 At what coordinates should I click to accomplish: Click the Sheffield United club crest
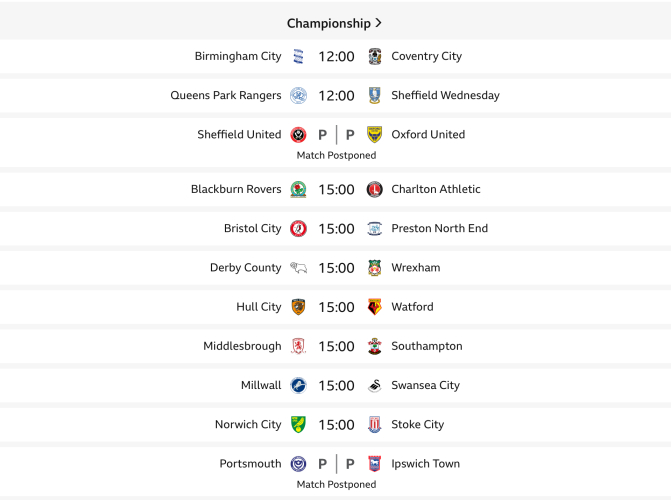[x=298, y=135]
